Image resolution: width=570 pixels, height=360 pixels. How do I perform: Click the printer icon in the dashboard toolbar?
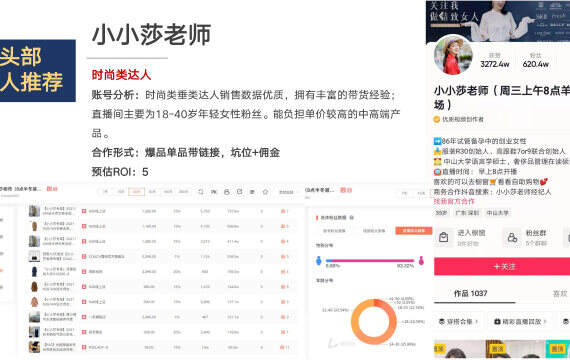[x=226, y=192]
